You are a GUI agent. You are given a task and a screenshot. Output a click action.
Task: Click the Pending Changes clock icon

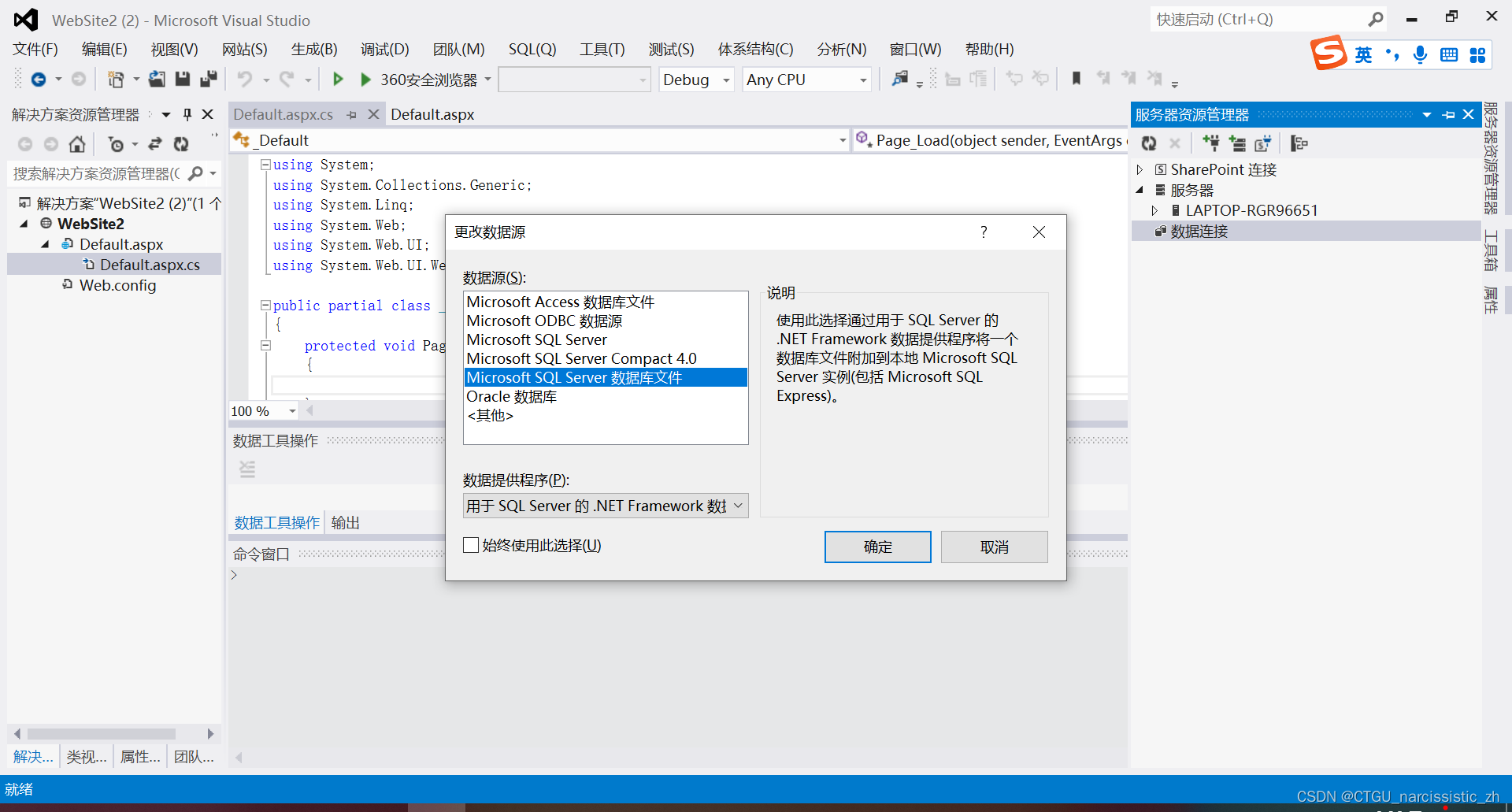pyautogui.click(x=117, y=144)
